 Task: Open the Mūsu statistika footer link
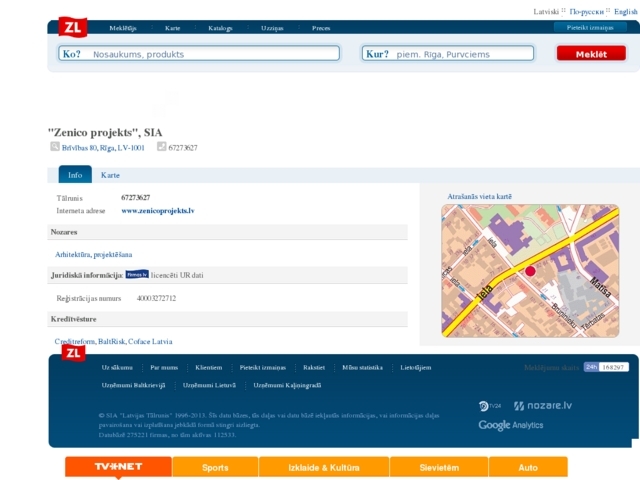pos(362,367)
